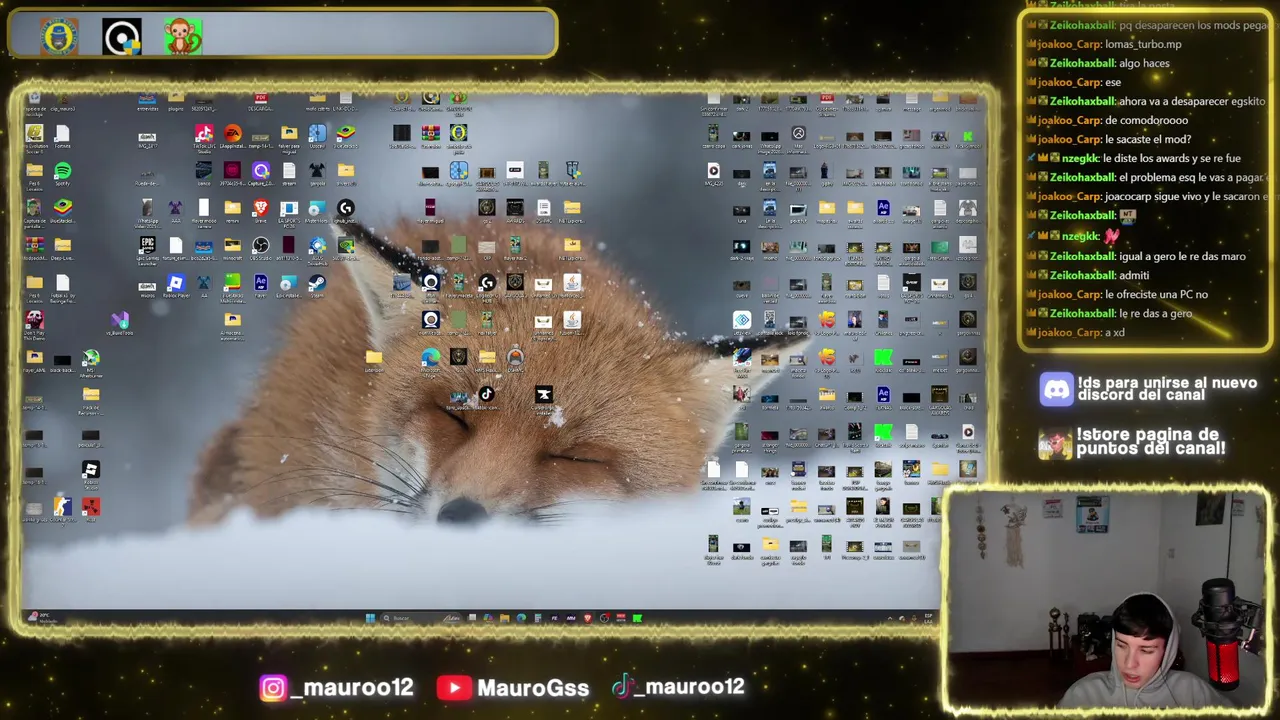Click the circular Q logo in top banner

122,37
